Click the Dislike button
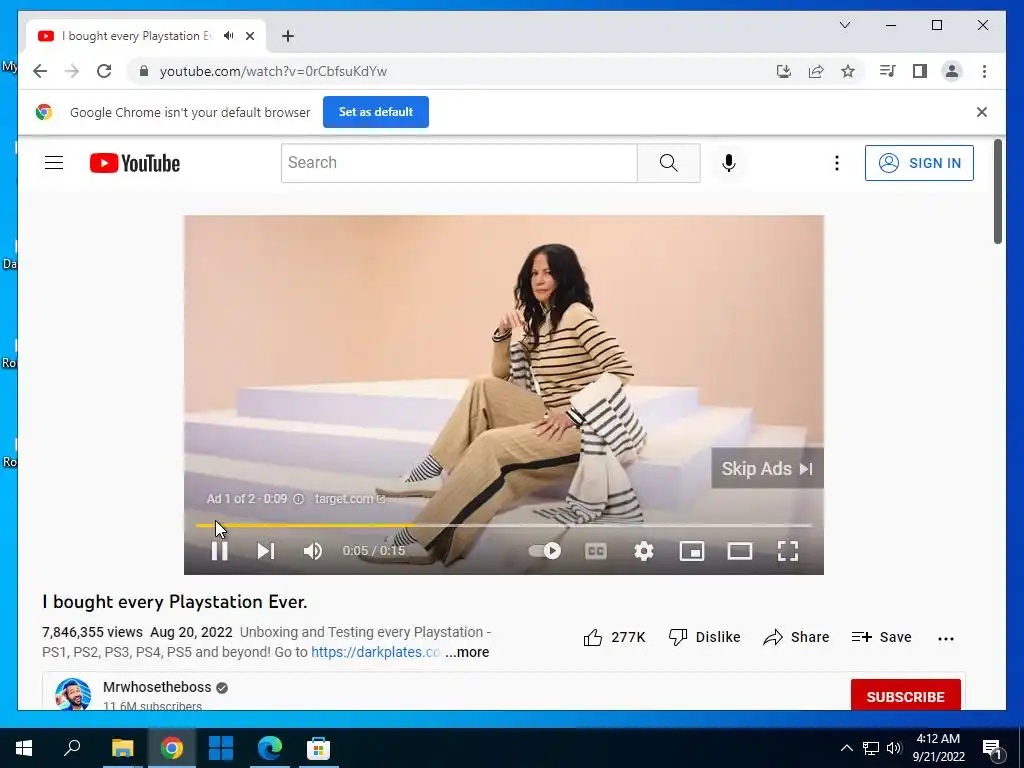 click(x=705, y=637)
